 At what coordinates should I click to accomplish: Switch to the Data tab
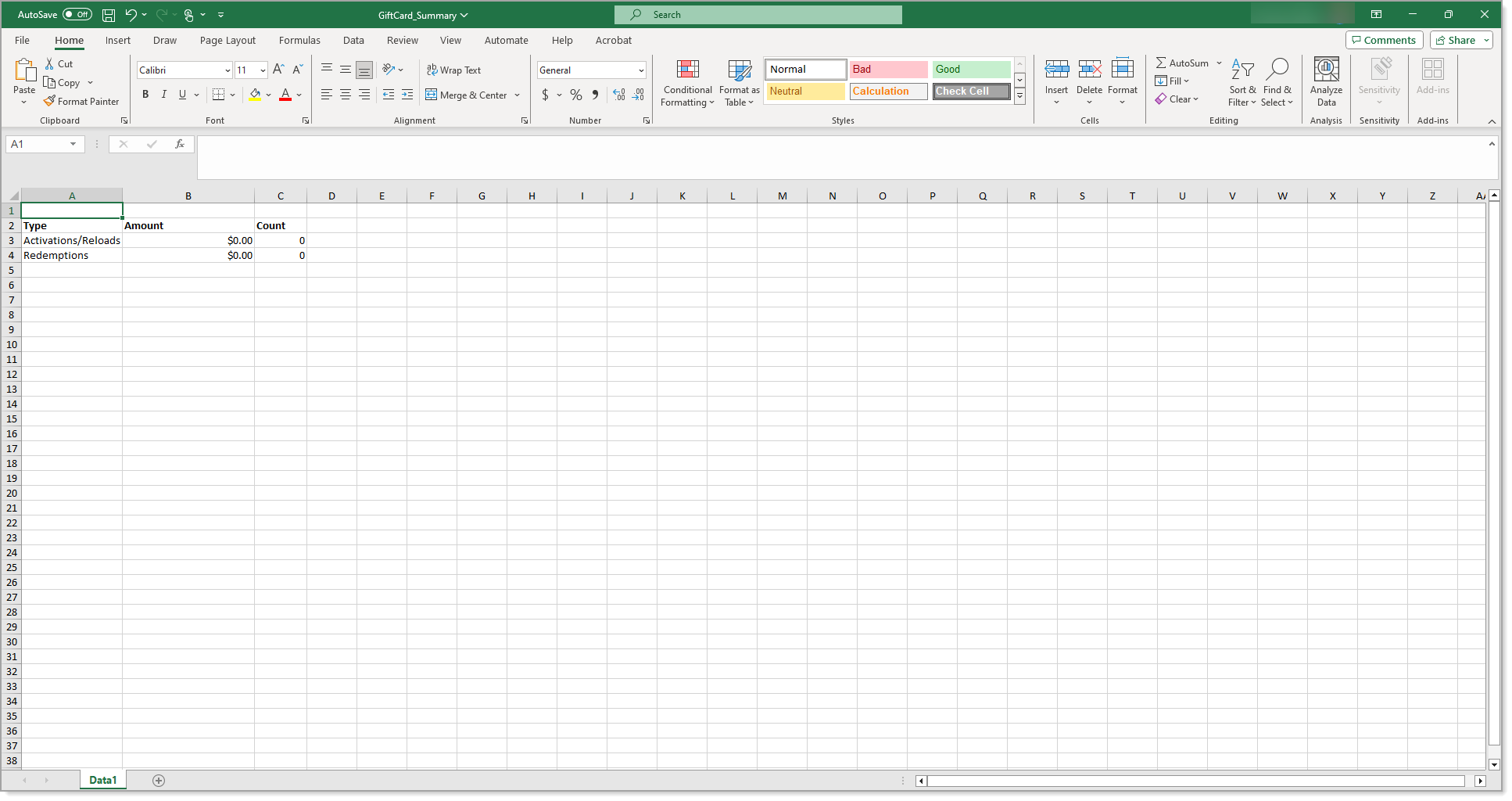(x=353, y=40)
